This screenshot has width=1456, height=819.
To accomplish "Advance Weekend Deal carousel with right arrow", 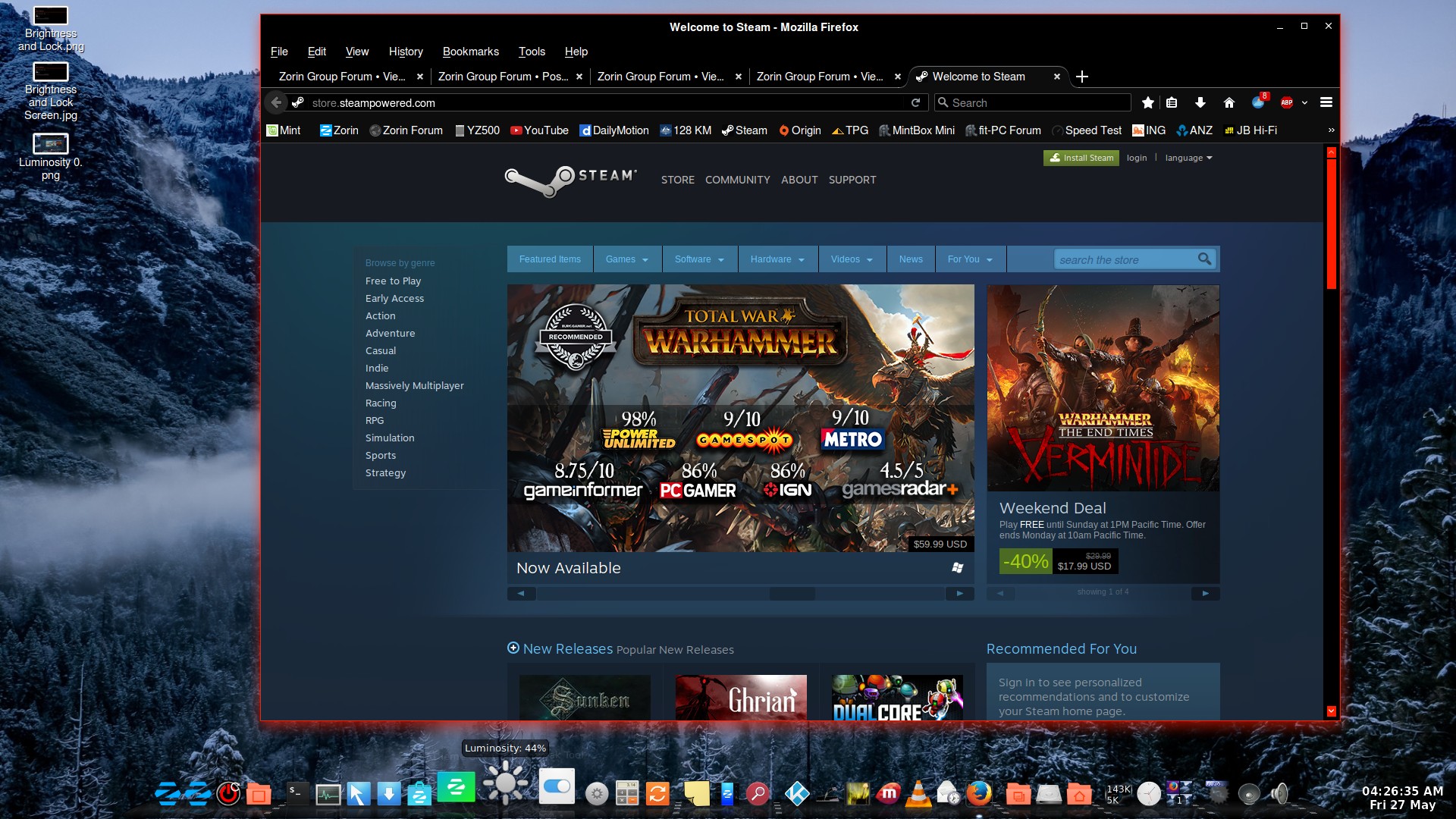I will coord(1205,593).
